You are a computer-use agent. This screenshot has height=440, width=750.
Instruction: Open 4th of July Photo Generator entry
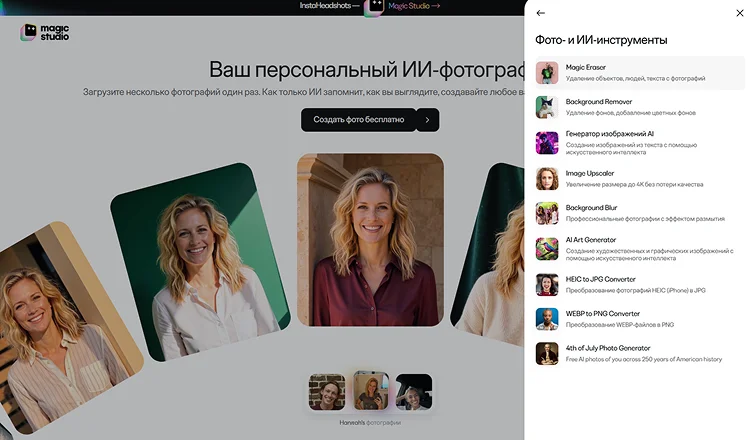pos(639,353)
